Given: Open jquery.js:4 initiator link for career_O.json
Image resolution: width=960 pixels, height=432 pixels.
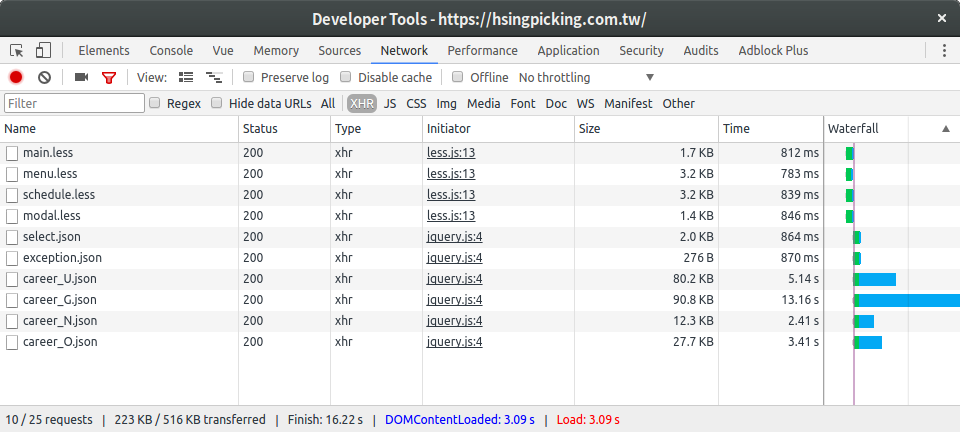Looking at the screenshot, I should (x=455, y=342).
